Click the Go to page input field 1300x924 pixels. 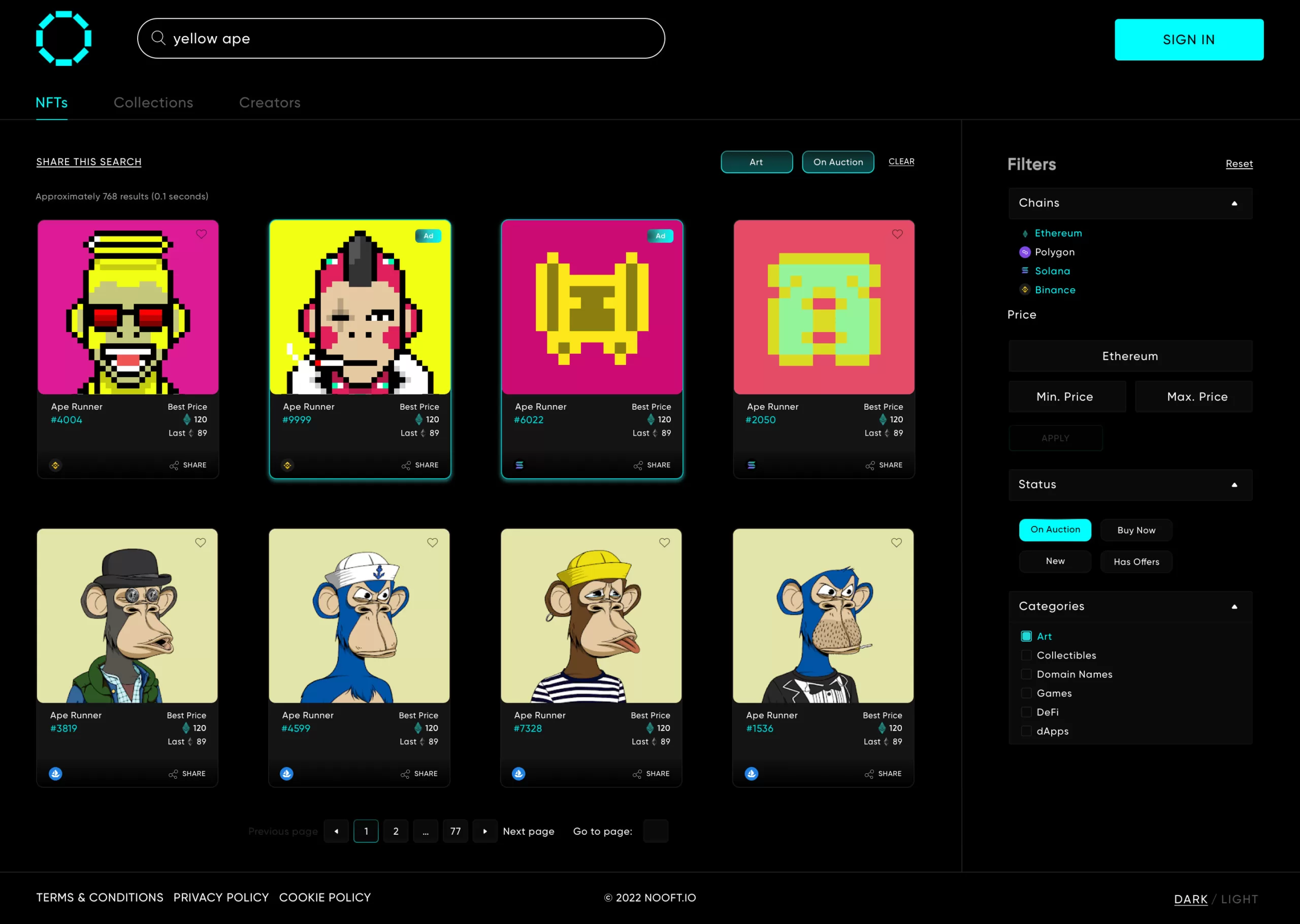656,831
